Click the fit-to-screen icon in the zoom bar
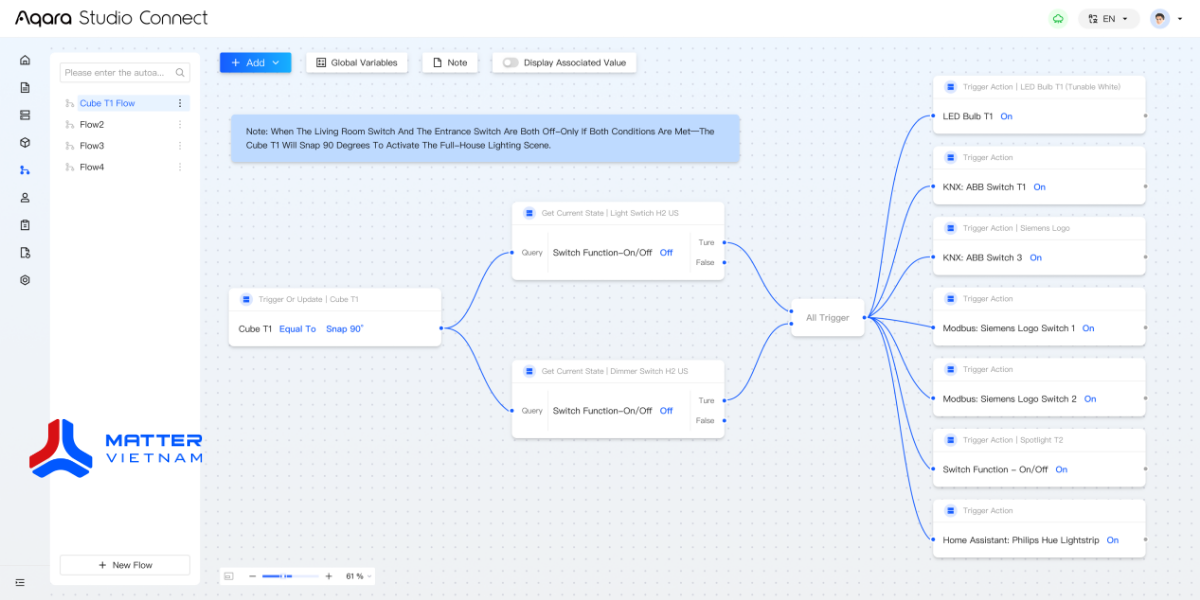This screenshot has width=1200, height=600. click(x=229, y=576)
